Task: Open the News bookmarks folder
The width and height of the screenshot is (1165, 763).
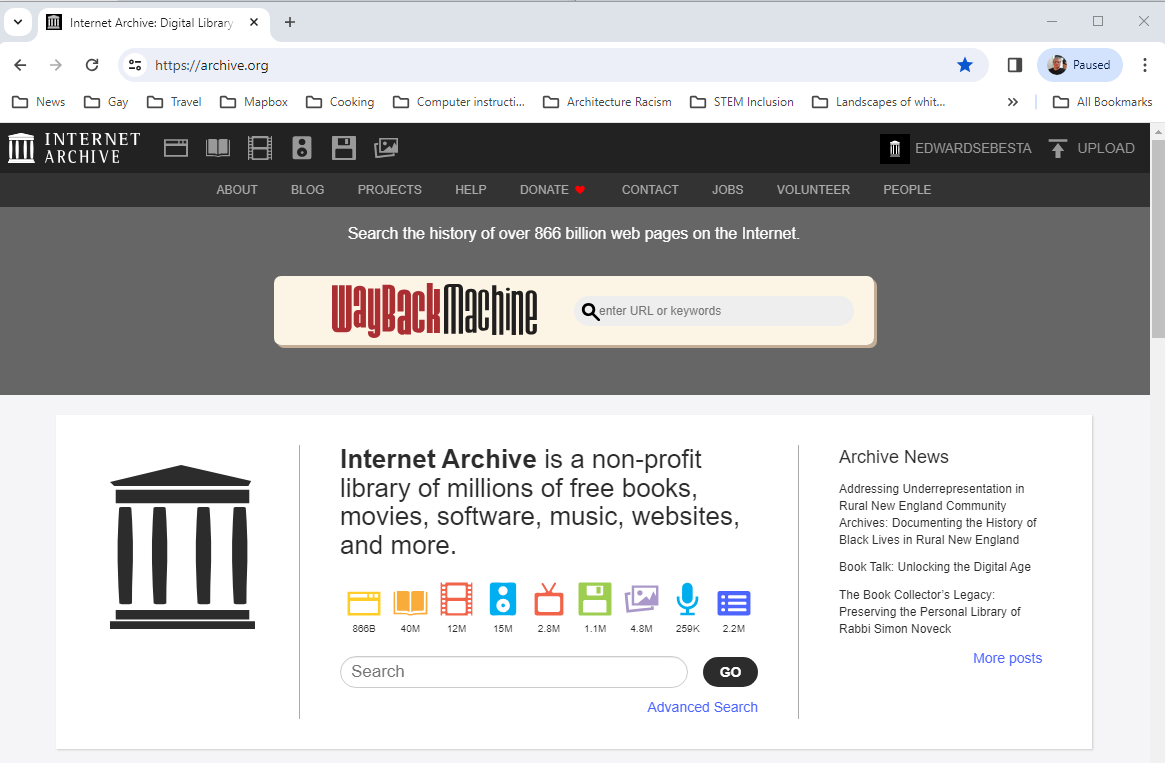Action: click(x=39, y=102)
